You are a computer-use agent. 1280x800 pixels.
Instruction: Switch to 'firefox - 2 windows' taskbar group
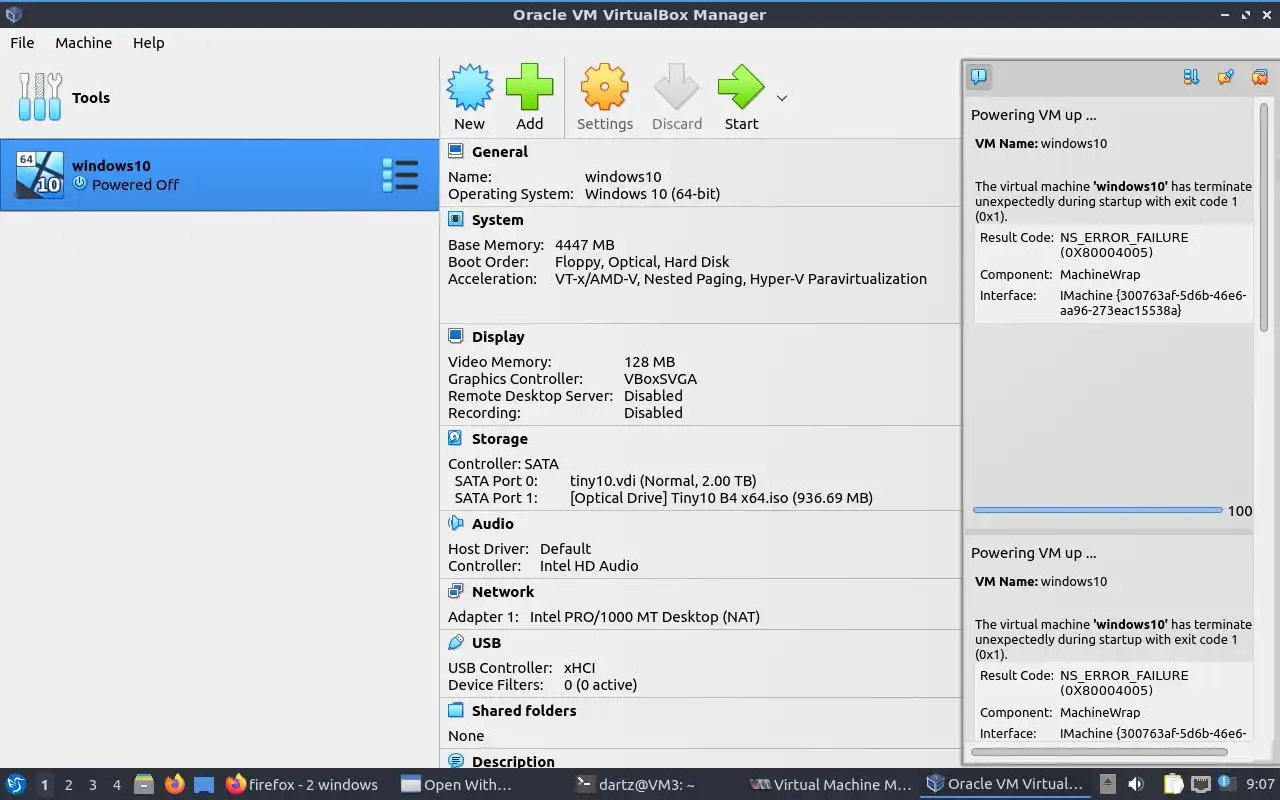(x=302, y=785)
